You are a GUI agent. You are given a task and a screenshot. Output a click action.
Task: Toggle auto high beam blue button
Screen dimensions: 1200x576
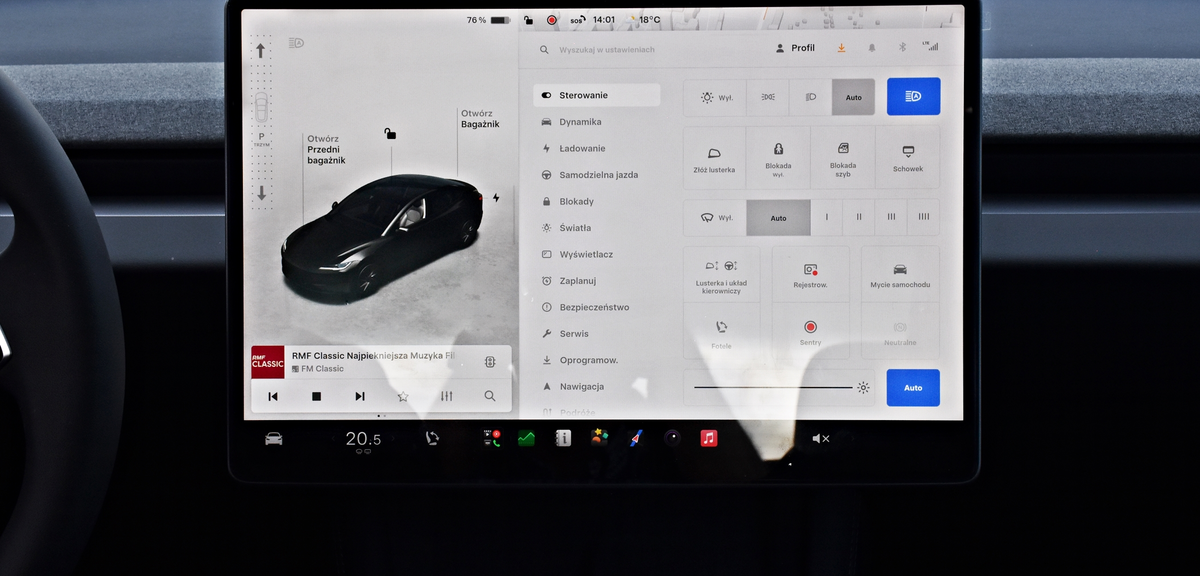click(x=913, y=96)
